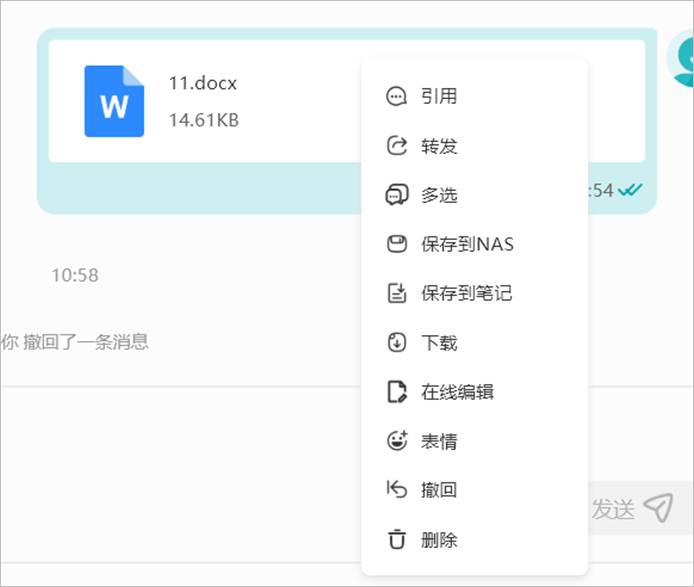Select 保存到NAS menu entry
This screenshot has height=587, width=694.
tap(474, 244)
